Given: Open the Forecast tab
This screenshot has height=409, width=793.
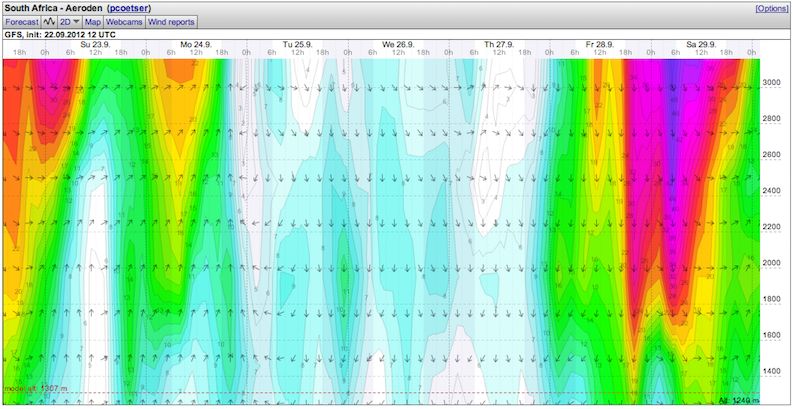Looking at the screenshot, I should pos(22,22).
